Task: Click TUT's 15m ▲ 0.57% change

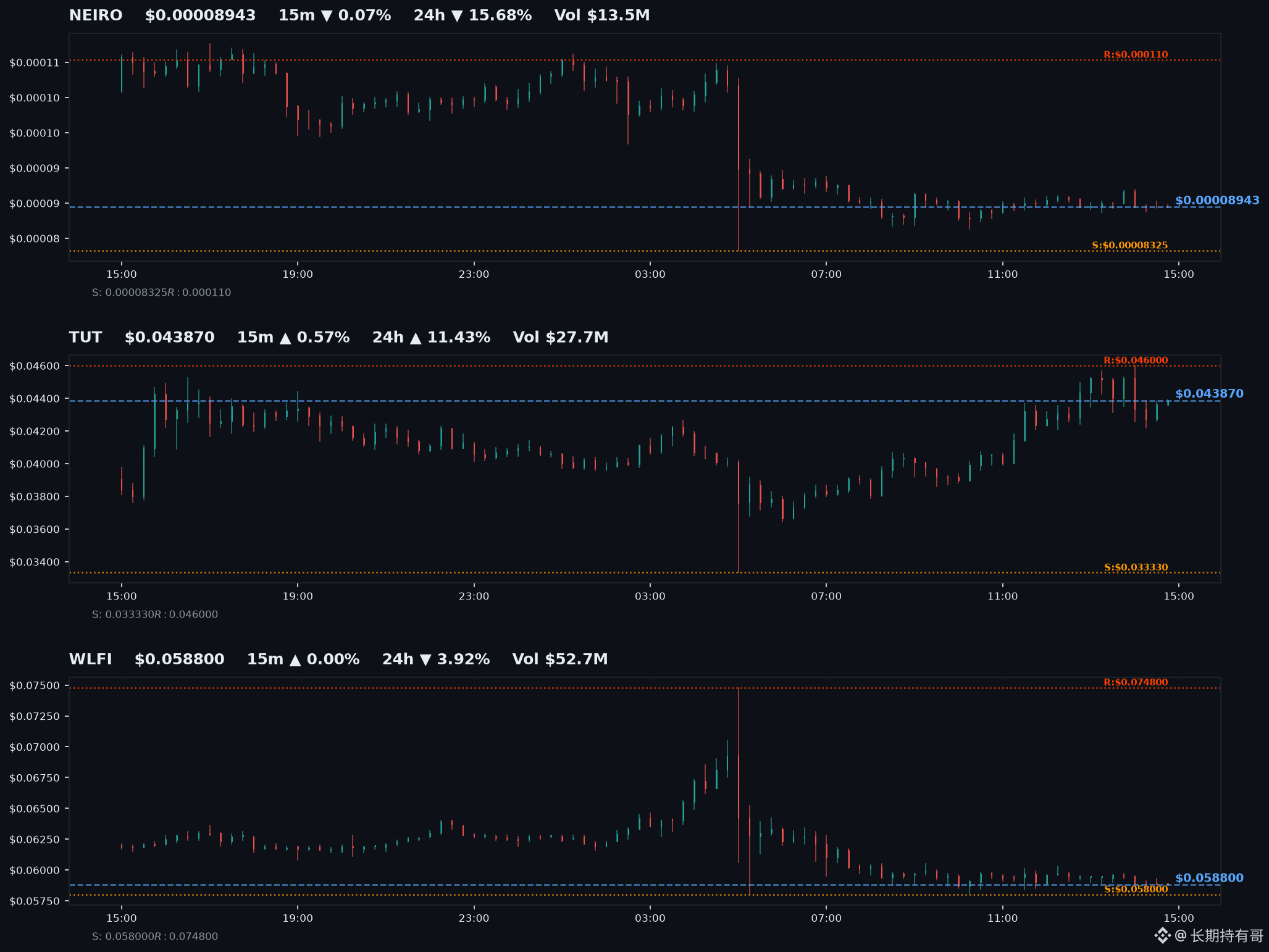Action: click(293, 337)
